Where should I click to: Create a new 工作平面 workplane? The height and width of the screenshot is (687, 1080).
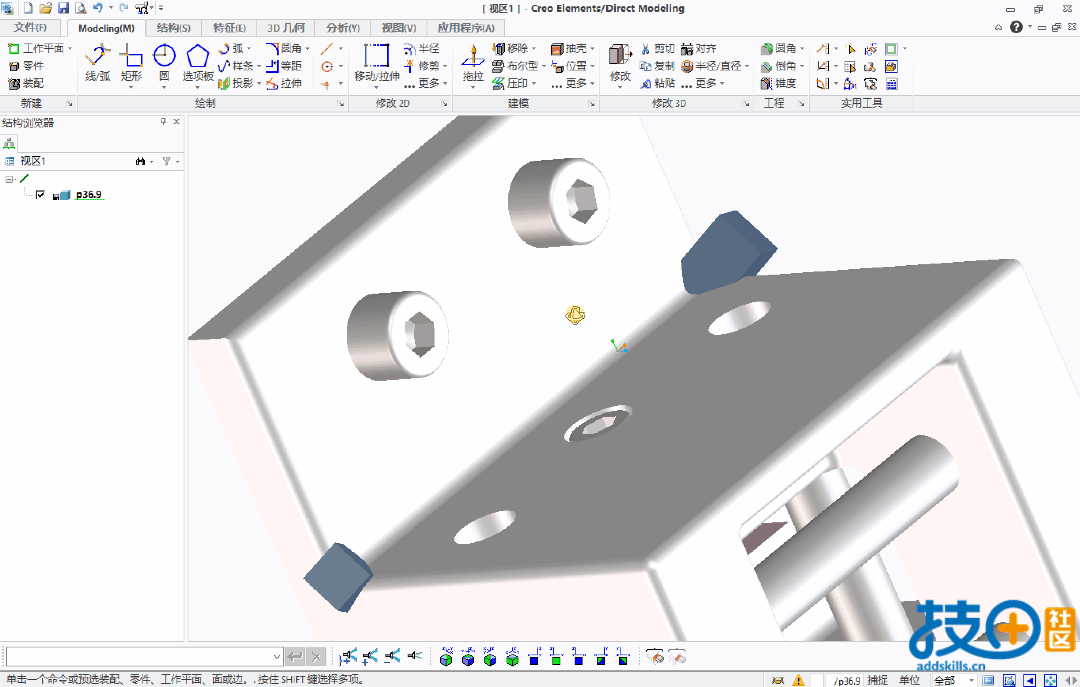pyautogui.click(x=39, y=48)
